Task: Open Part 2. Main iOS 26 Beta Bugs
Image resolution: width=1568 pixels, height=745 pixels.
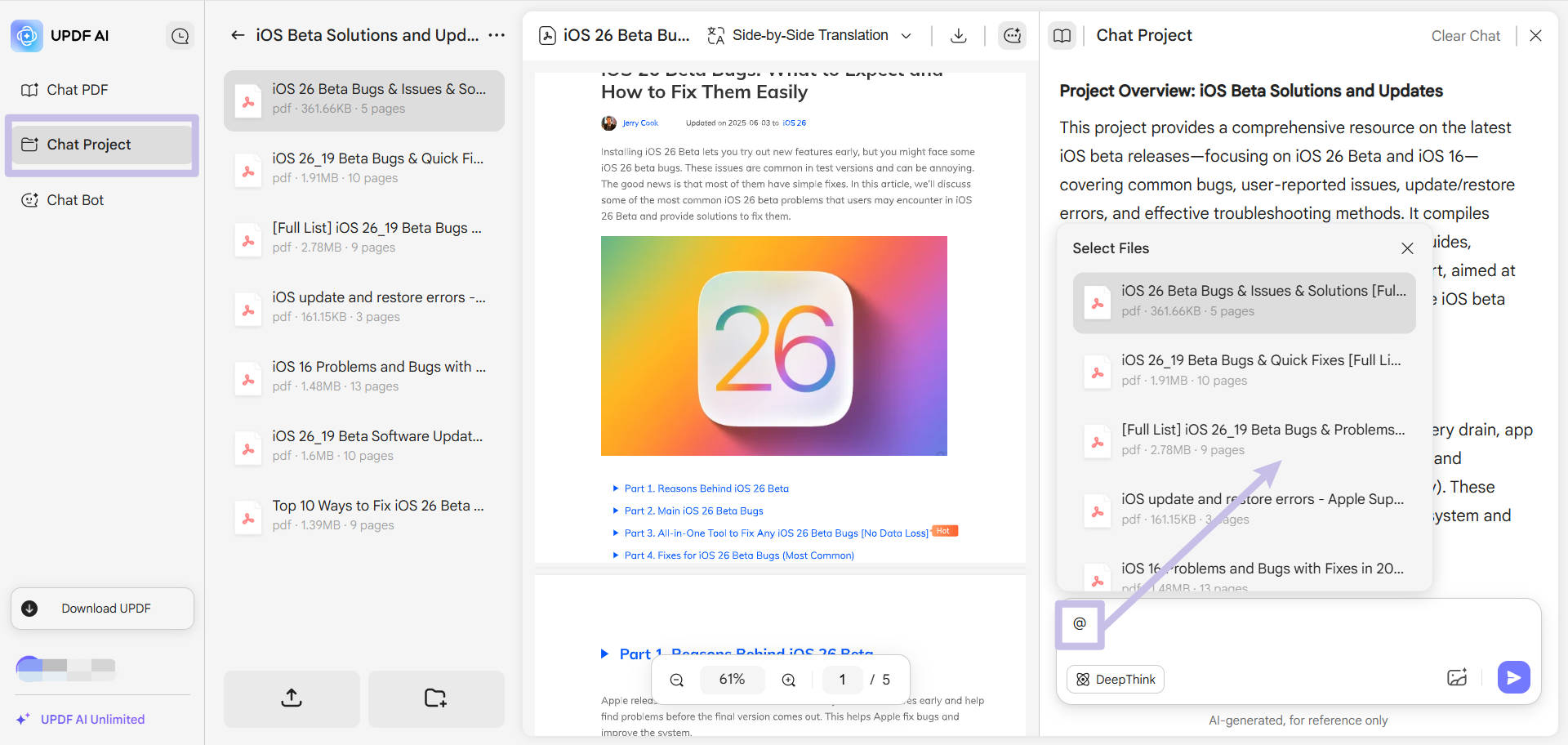Action: (694, 511)
